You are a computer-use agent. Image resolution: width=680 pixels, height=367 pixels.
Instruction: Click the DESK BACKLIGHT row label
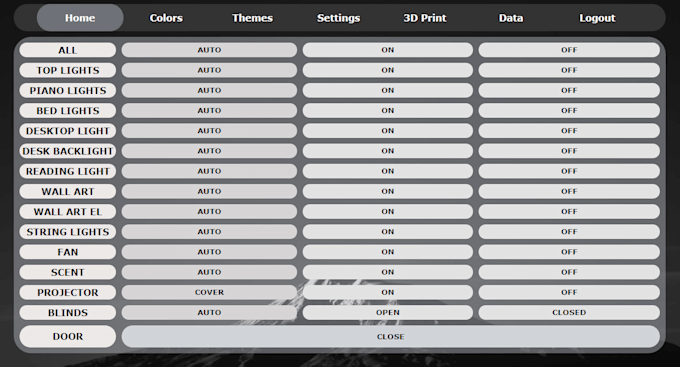(68, 151)
